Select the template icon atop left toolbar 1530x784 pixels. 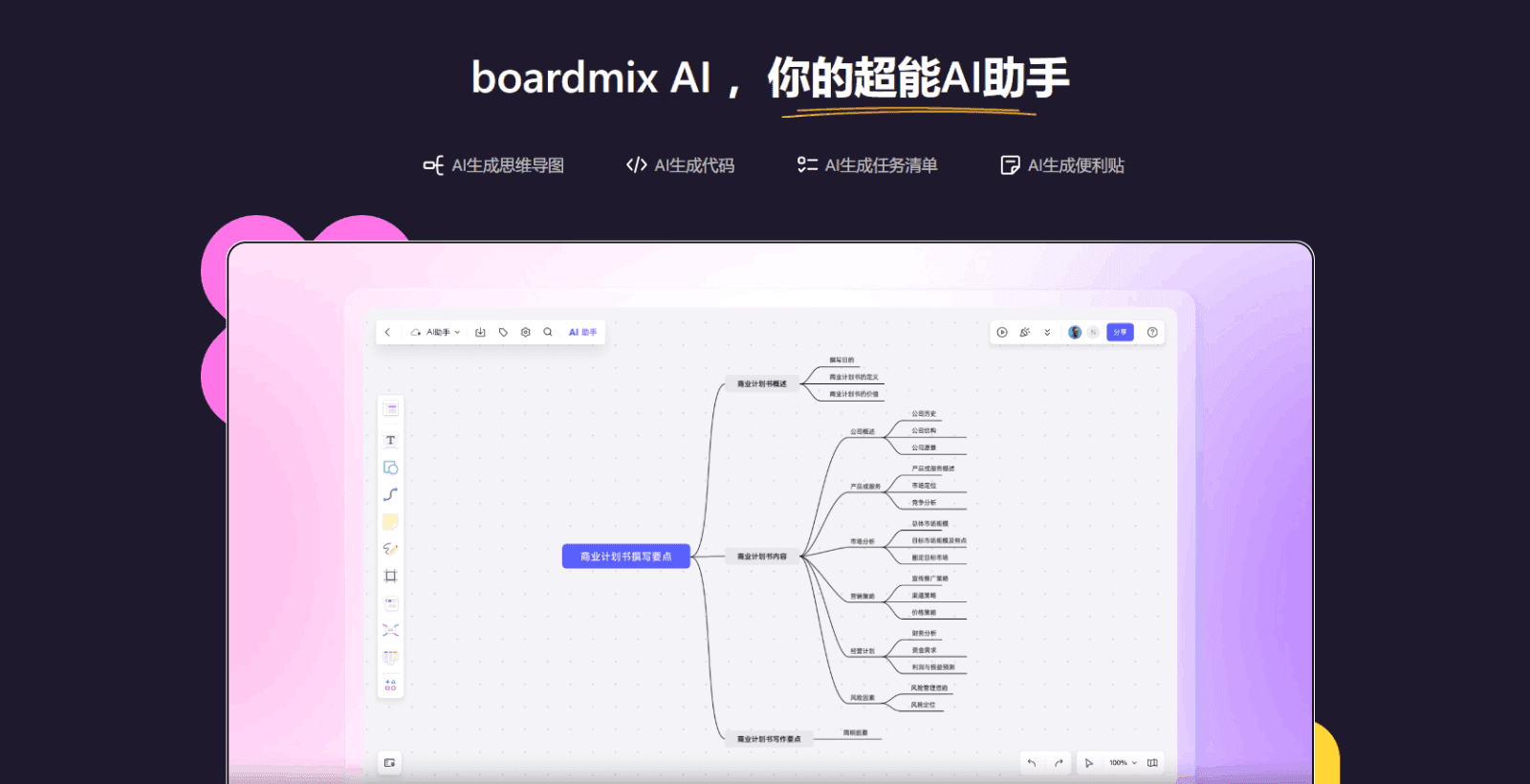390,409
